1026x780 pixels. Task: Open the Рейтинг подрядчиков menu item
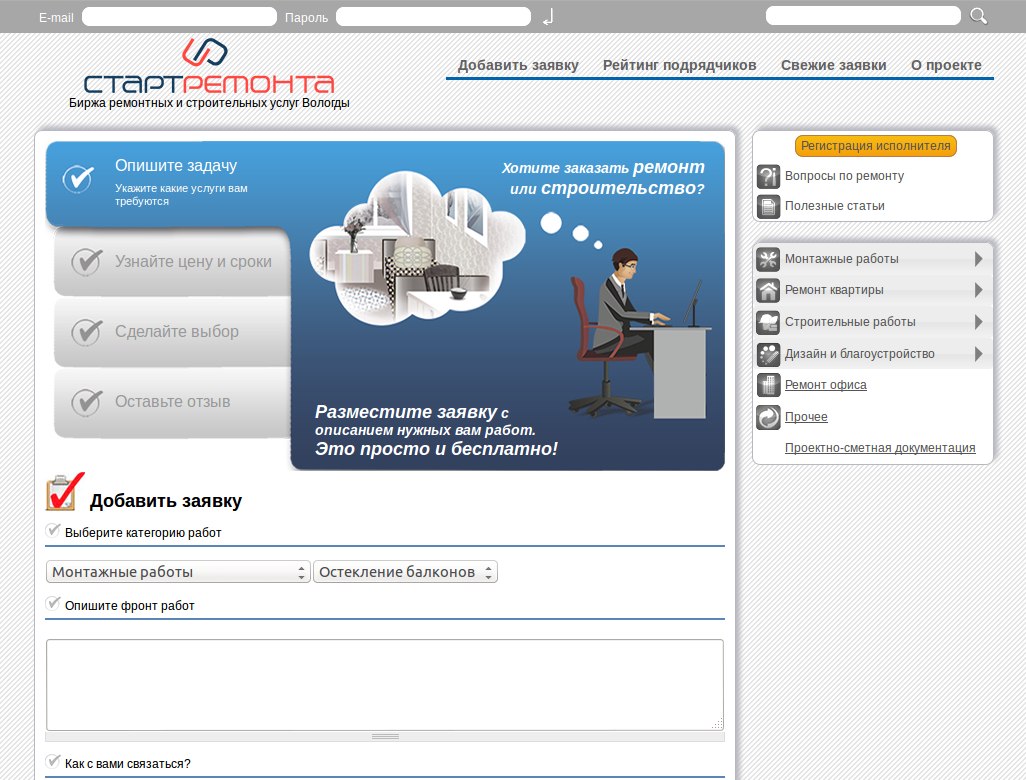click(679, 65)
